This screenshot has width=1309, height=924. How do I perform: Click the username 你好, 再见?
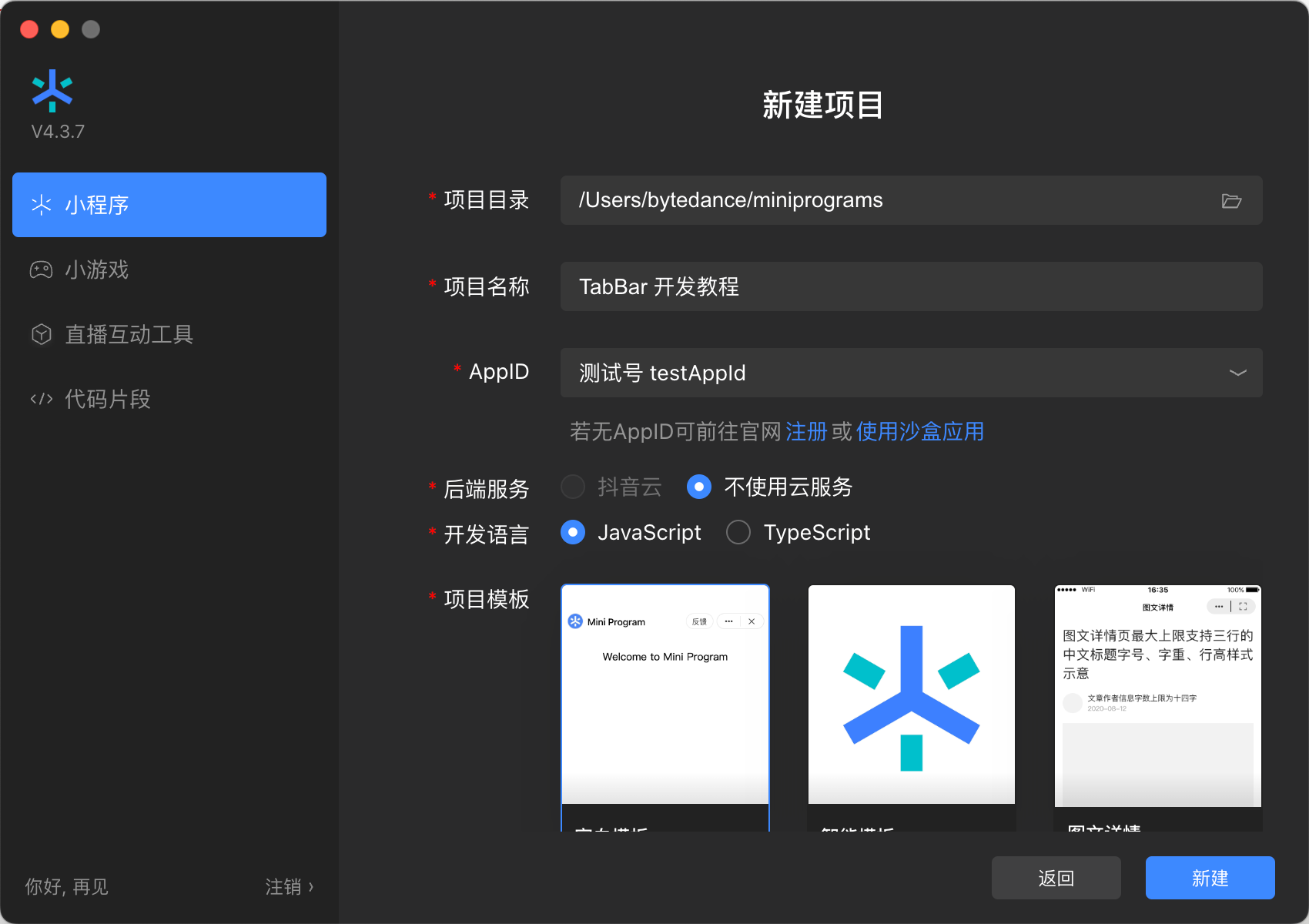pos(66,887)
